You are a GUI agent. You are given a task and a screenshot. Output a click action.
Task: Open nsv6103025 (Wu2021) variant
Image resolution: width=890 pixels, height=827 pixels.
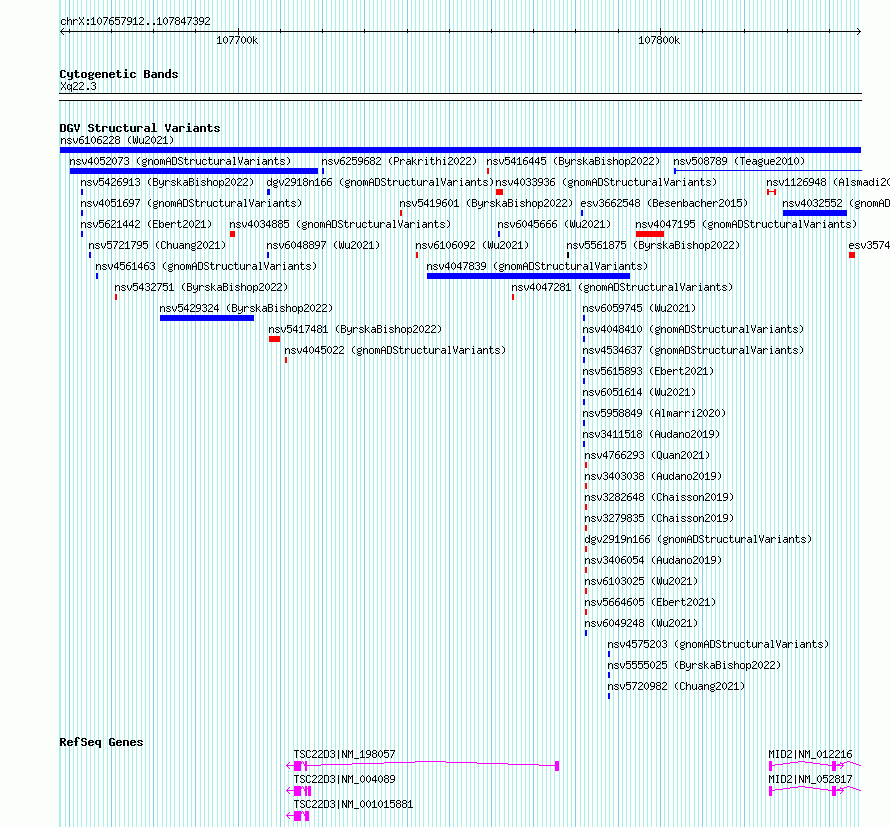point(641,581)
